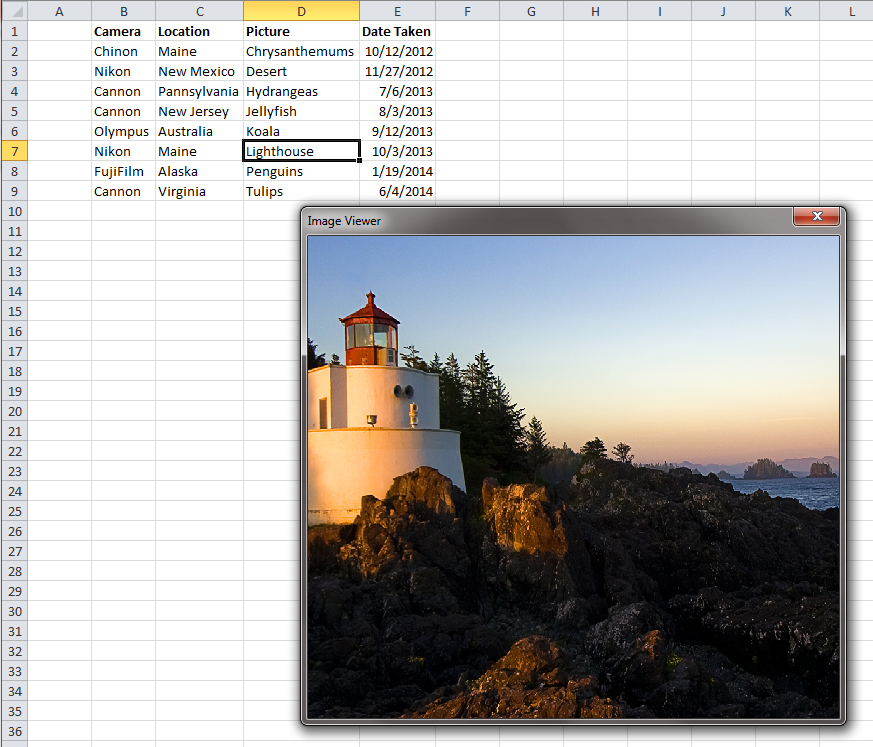Click the fill handle of the Lighthouse cell
This screenshot has width=873, height=747.
pyautogui.click(x=360, y=160)
